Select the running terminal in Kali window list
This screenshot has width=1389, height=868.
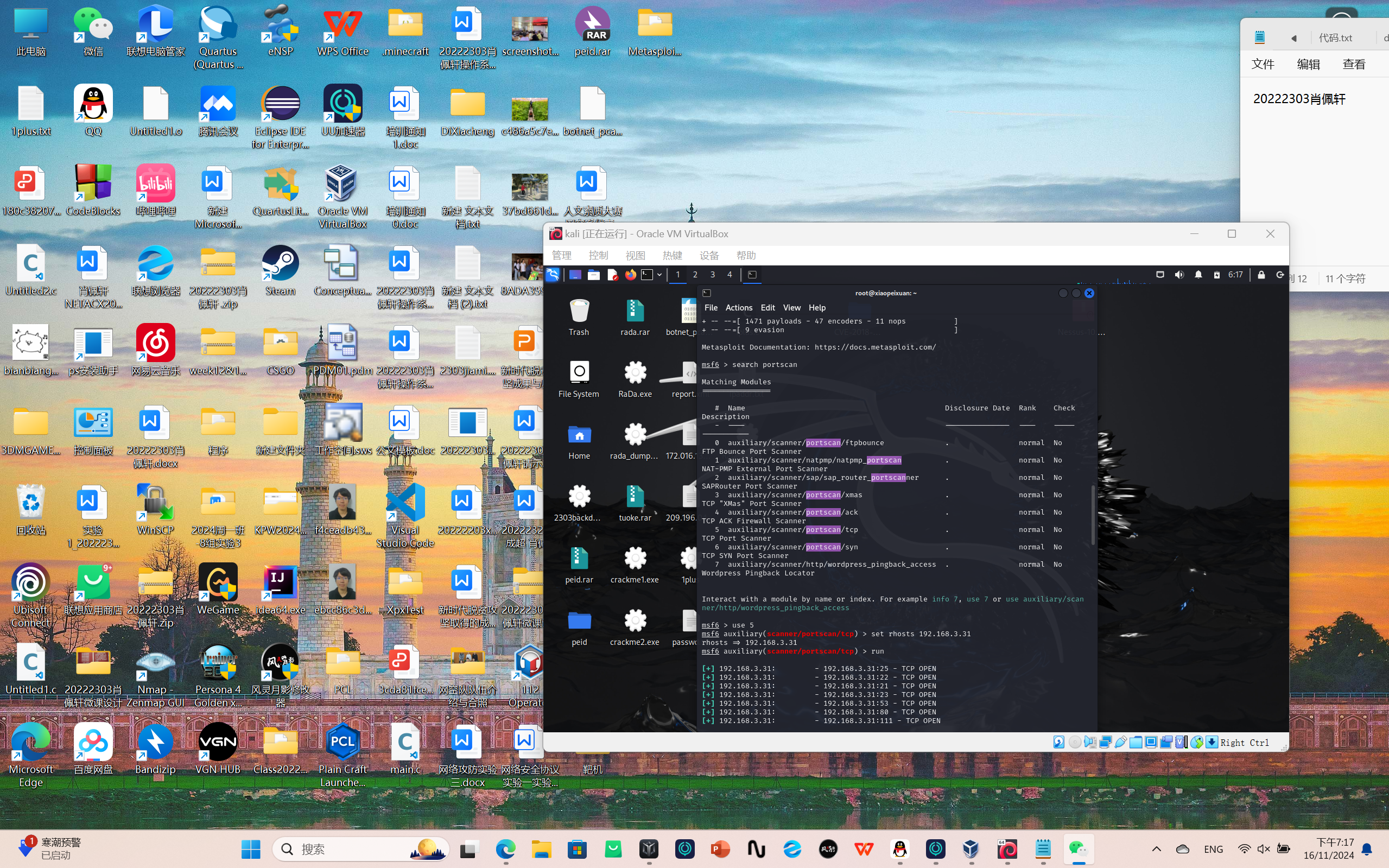[x=752, y=275]
